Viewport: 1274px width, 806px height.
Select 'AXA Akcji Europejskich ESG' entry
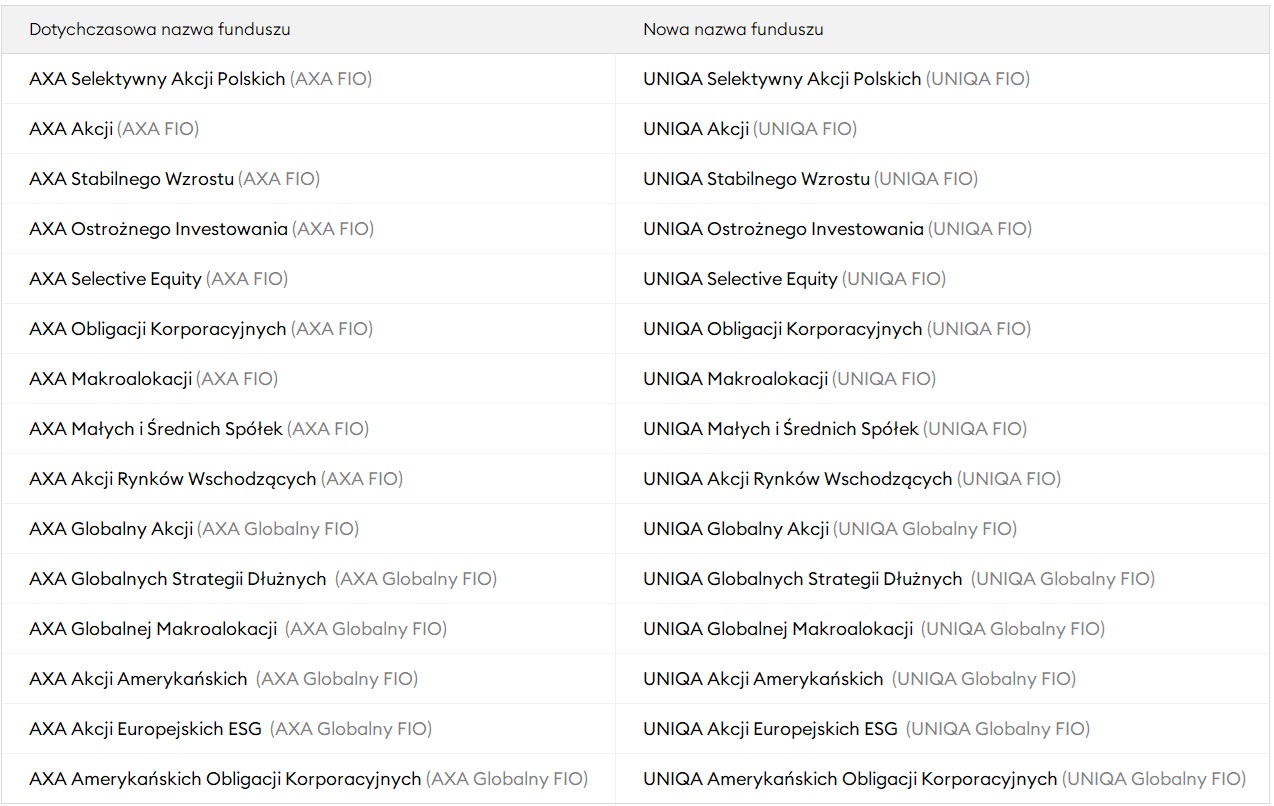click(145, 729)
